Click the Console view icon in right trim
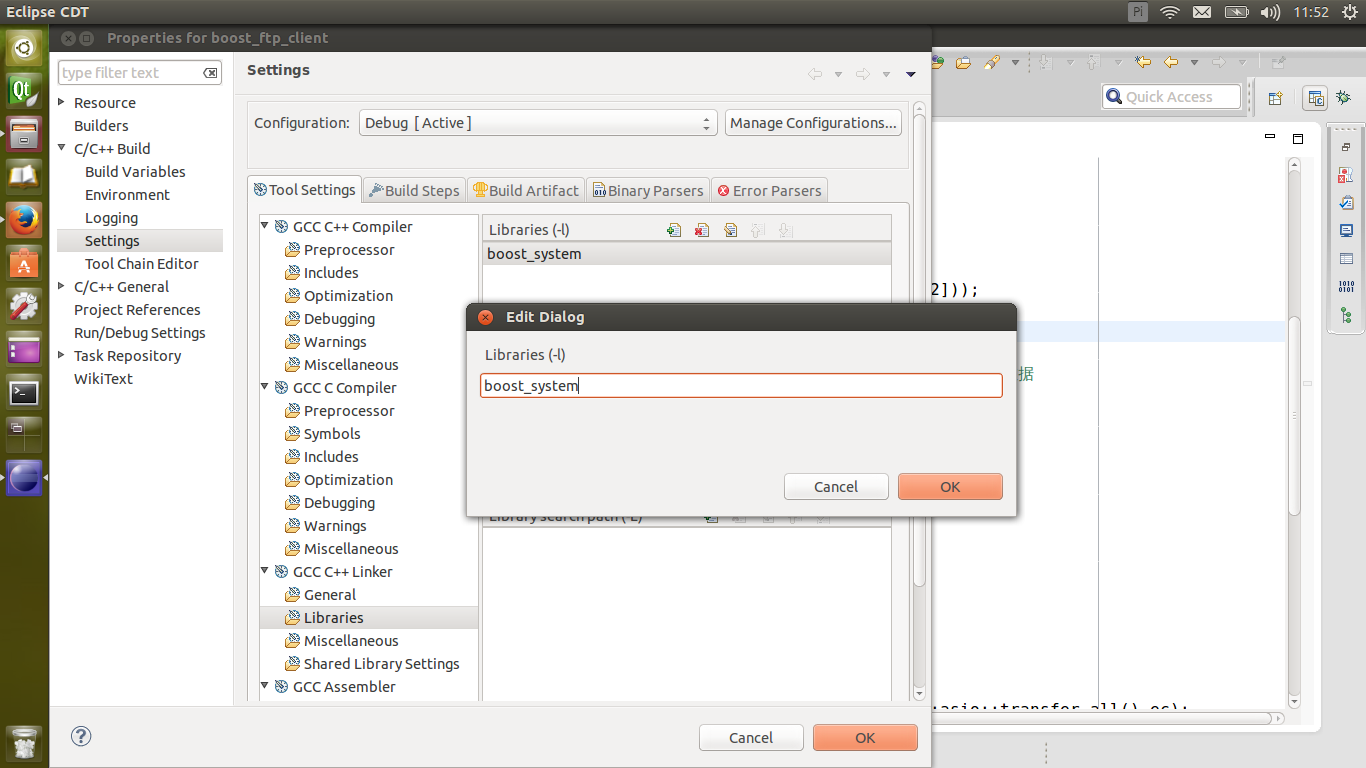Viewport: 1366px width, 768px height. pyautogui.click(x=1346, y=230)
